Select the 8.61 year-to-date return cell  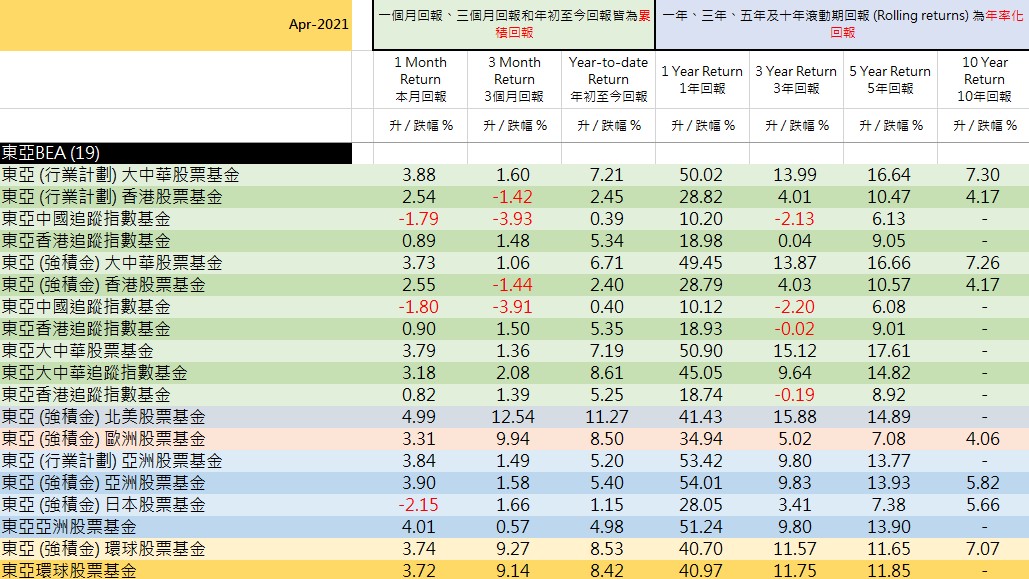point(607,373)
